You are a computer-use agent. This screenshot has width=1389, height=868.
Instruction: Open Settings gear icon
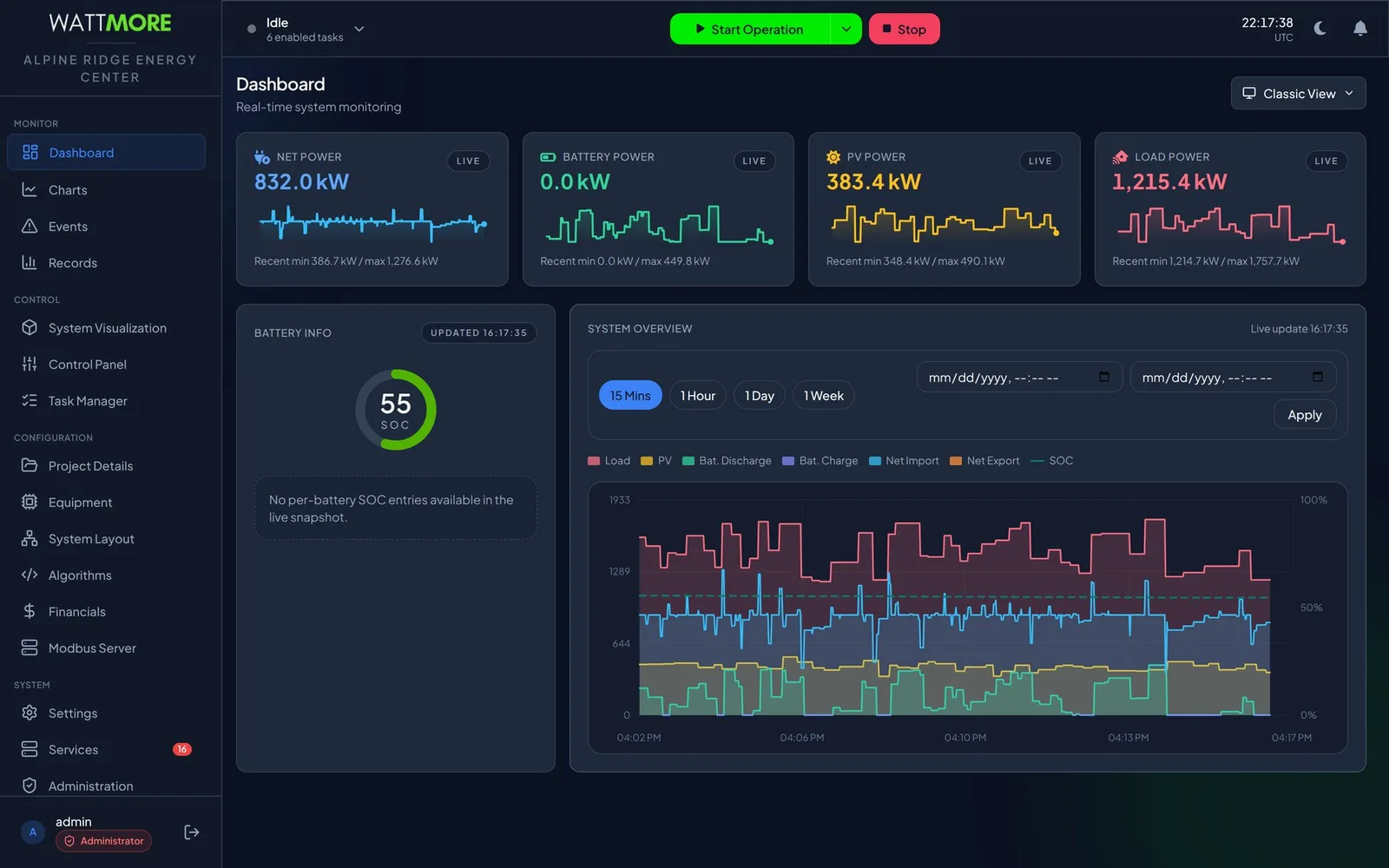click(x=30, y=713)
